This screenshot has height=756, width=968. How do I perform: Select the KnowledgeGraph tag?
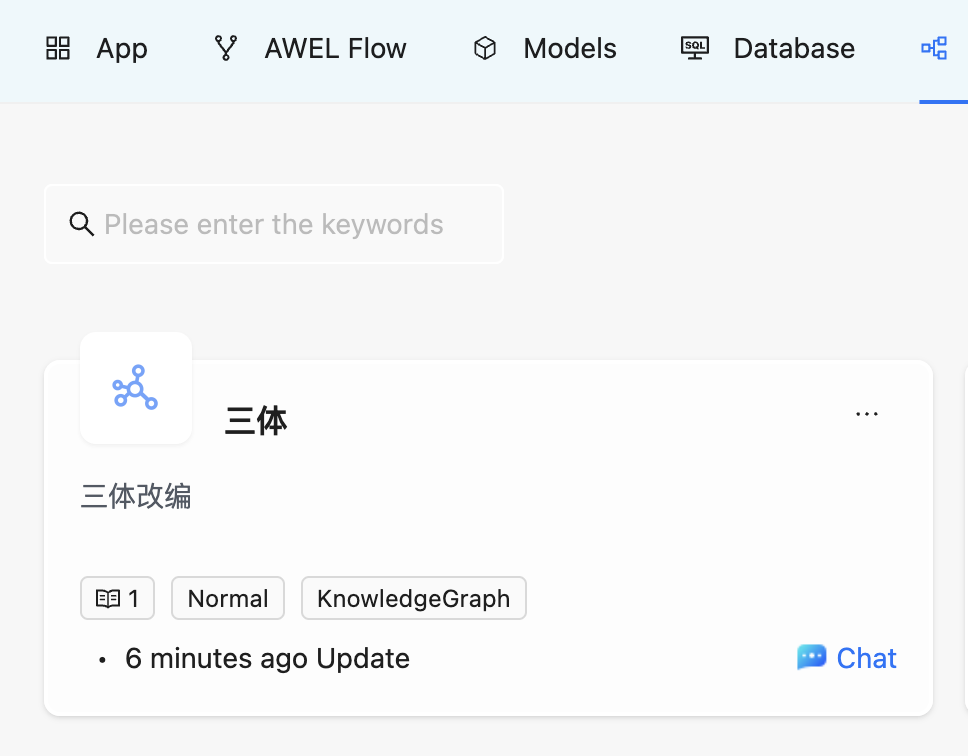point(413,598)
